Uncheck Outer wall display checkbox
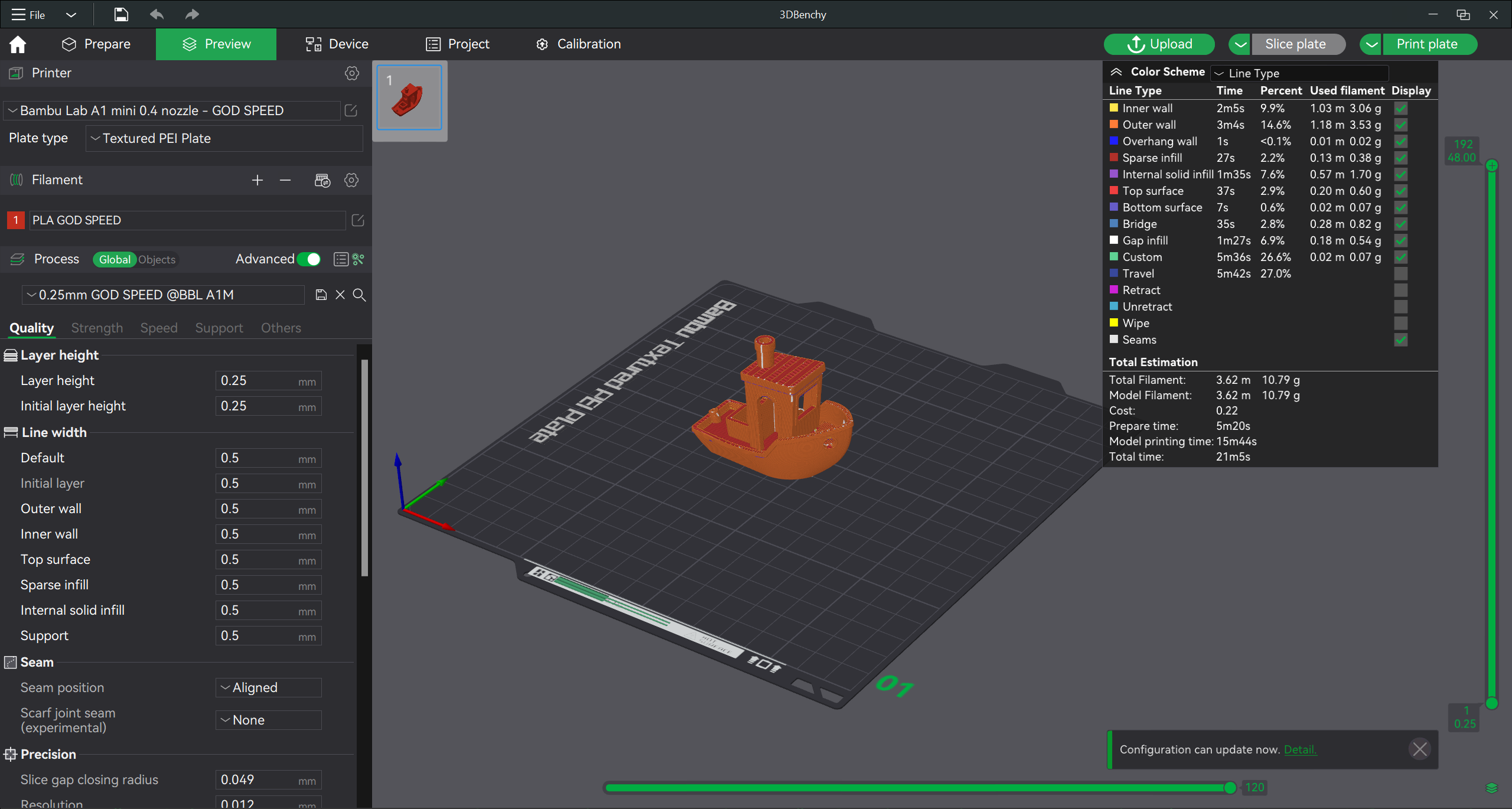This screenshot has height=809, width=1512. (x=1401, y=125)
